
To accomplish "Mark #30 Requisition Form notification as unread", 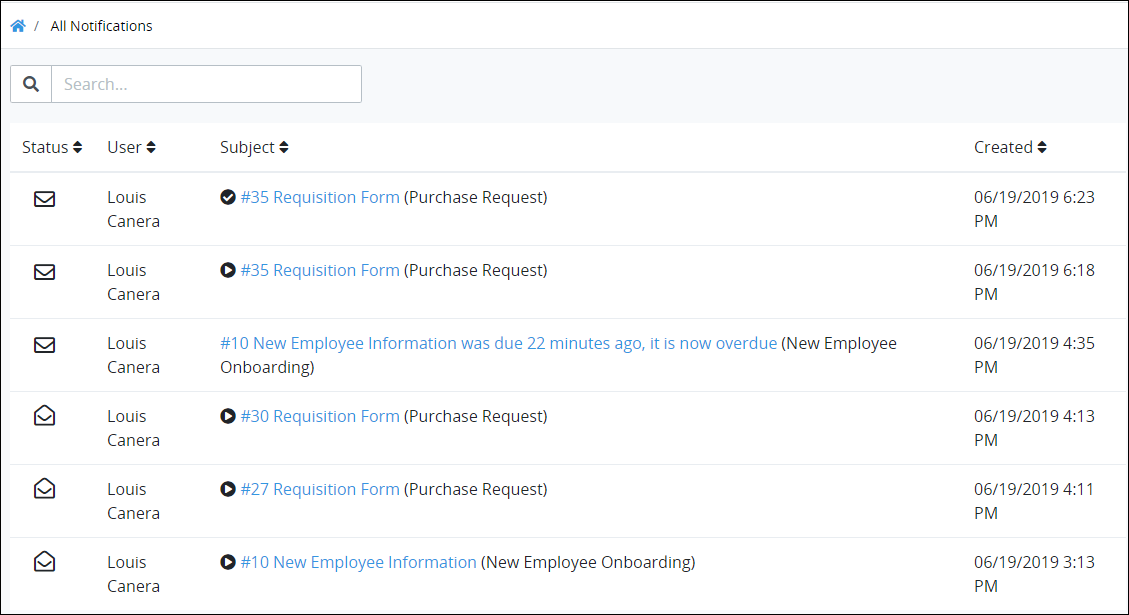I will [45, 416].
